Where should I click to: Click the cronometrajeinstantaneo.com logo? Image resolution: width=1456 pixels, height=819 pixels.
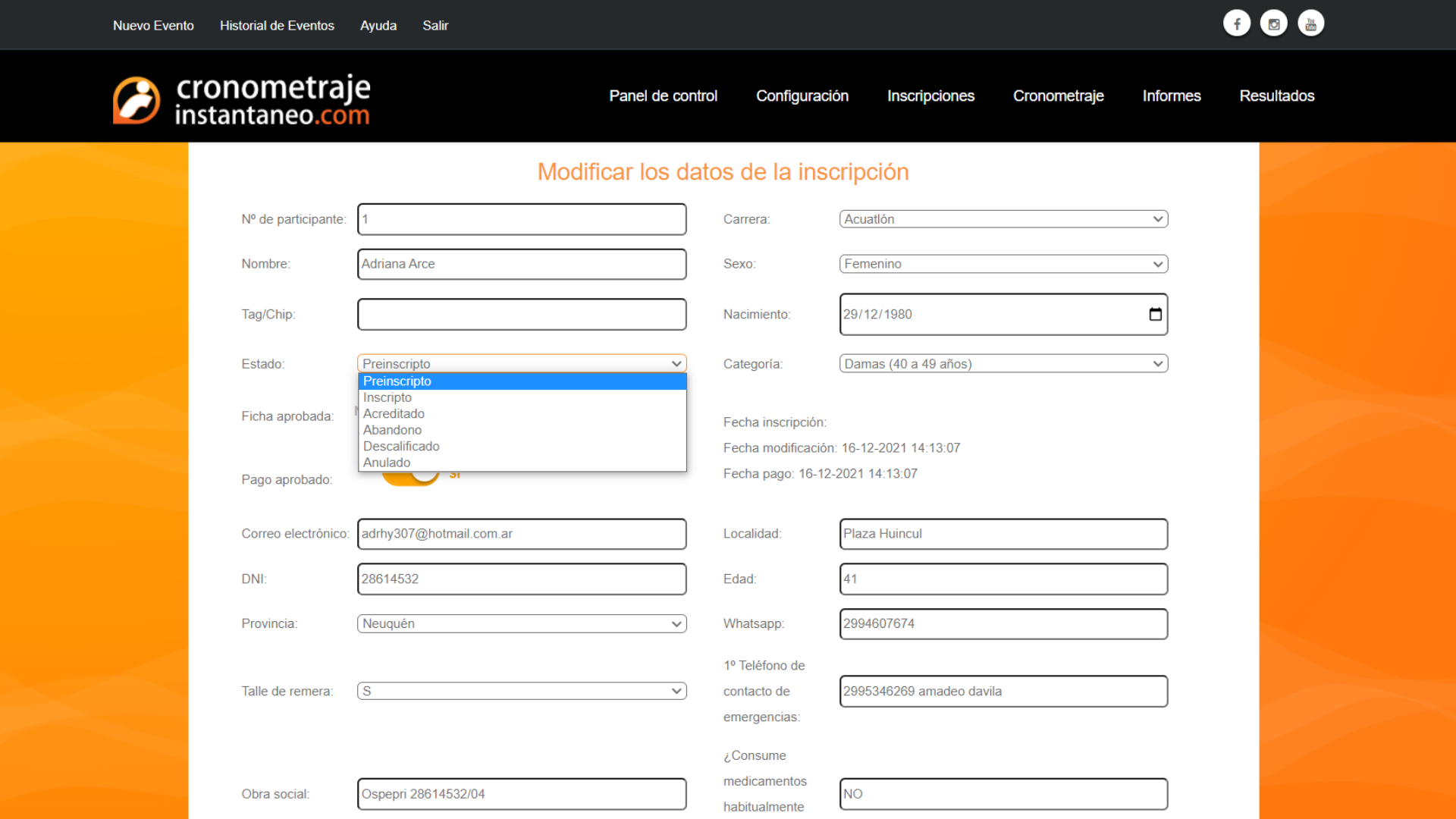[x=241, y=99]
